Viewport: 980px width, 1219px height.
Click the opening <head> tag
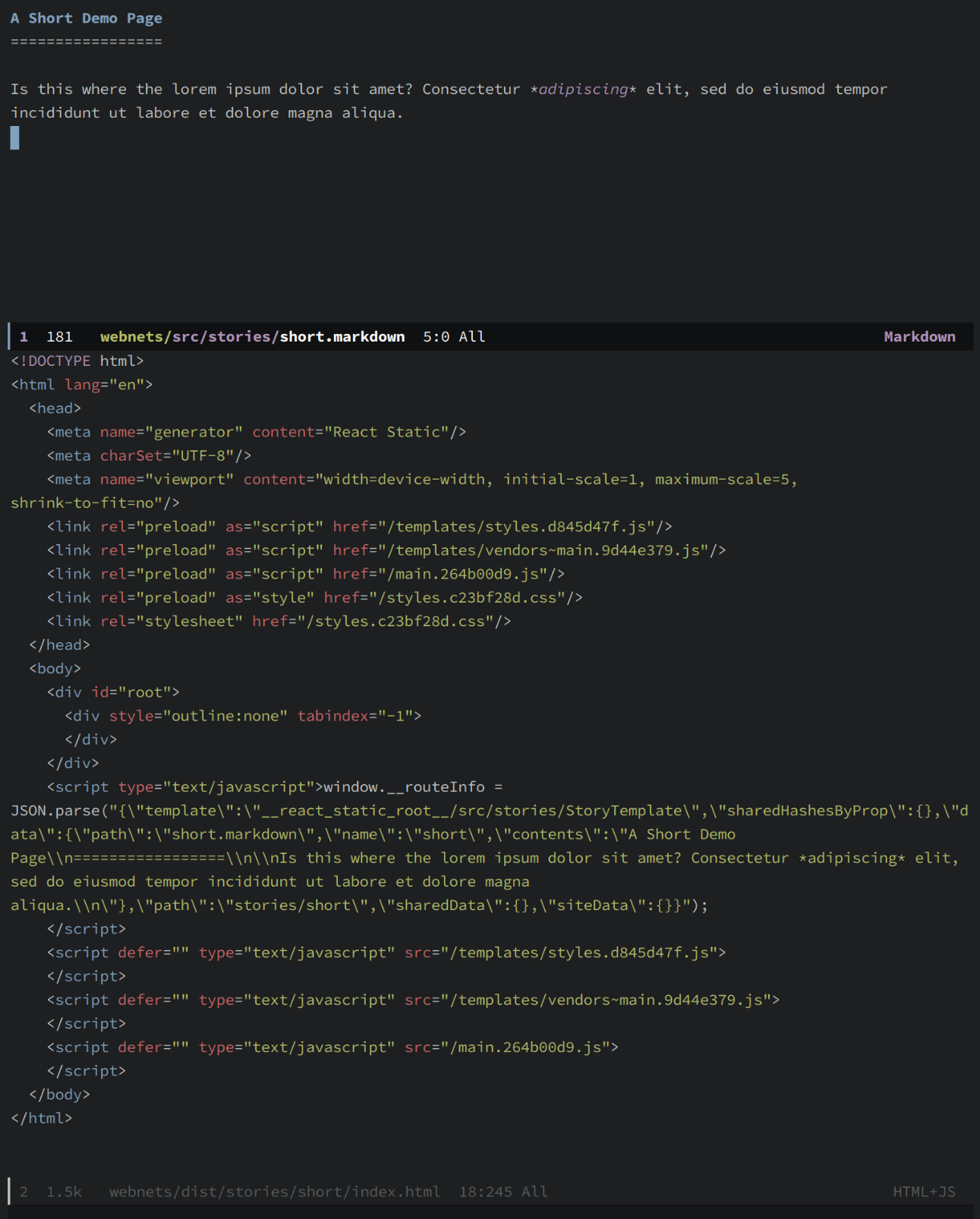[55, 408]
